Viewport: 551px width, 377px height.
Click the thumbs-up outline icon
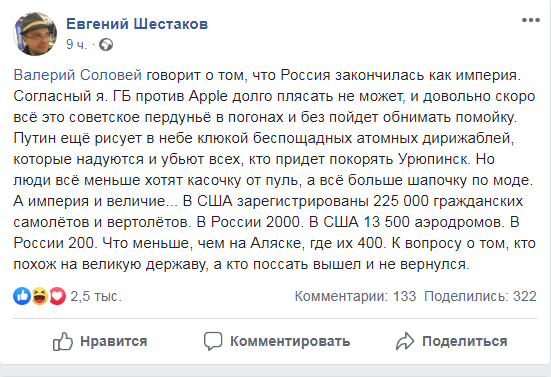(63, 341)
